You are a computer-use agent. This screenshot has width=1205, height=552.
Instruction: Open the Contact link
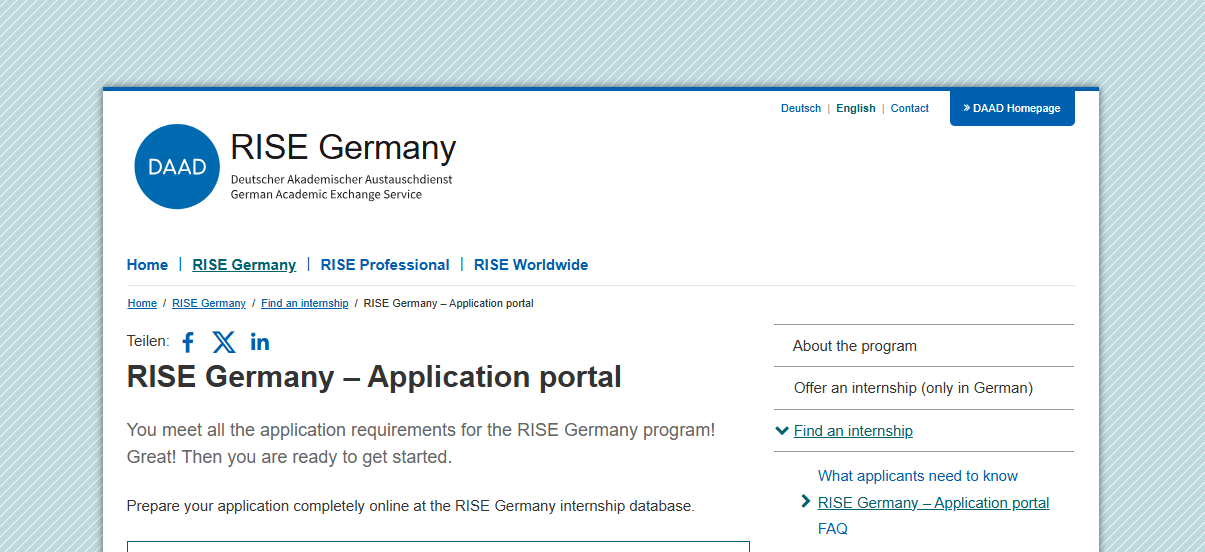coord(909,108)
